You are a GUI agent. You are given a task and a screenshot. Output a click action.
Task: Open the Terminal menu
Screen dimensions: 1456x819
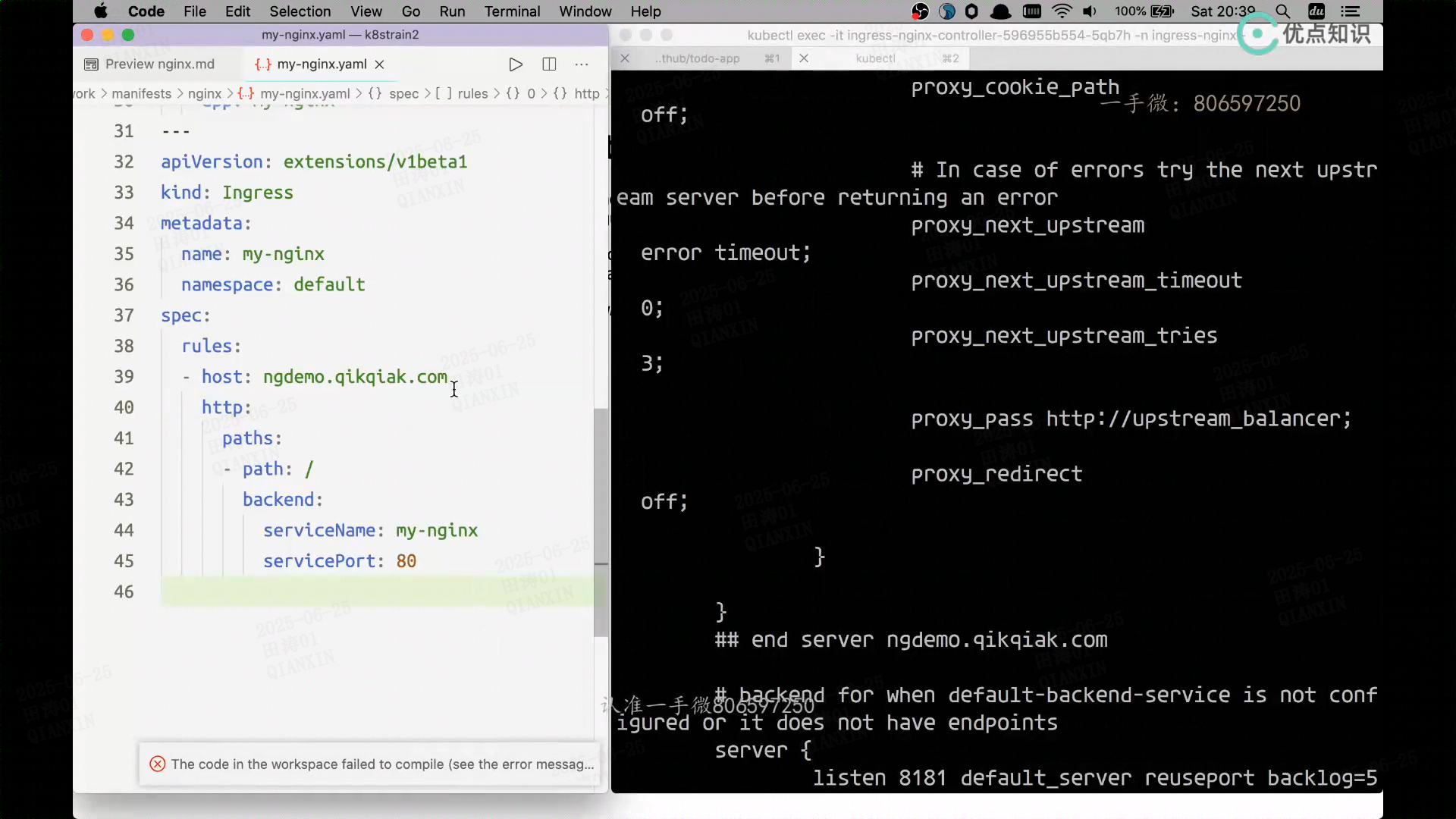click(512, 11)
